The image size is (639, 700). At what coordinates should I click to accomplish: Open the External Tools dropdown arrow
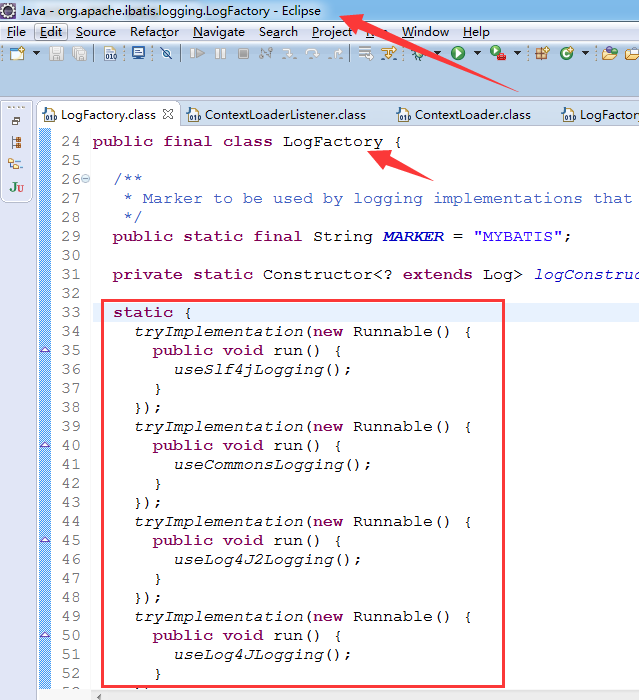coord(517,54)
